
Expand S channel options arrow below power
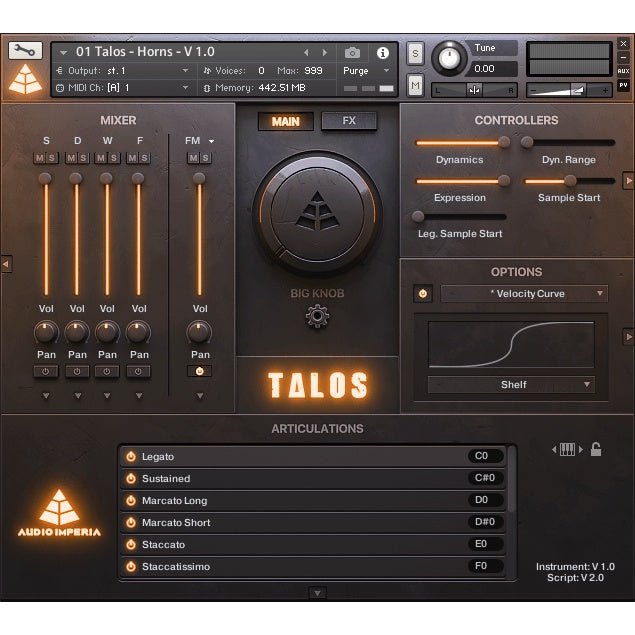coord(46,396)
